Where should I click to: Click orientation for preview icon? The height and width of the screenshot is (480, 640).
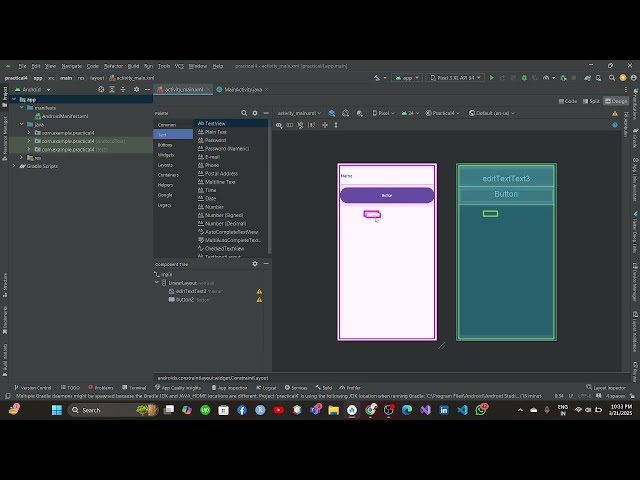click(345, 113)
